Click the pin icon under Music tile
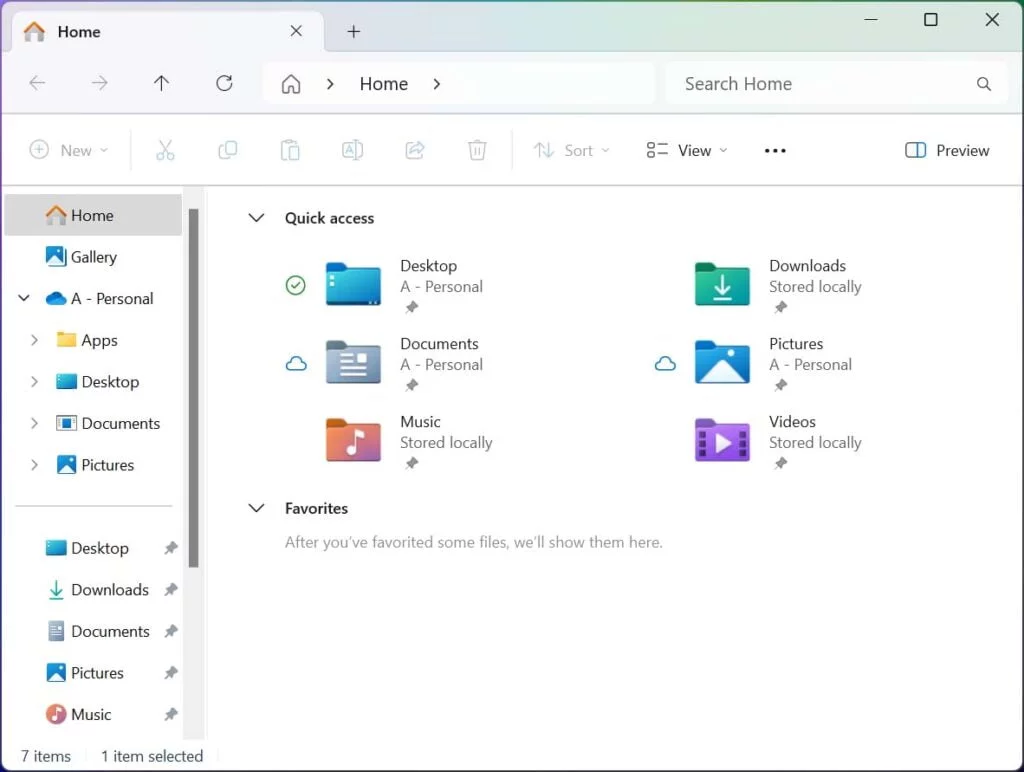1024x772 pixels. 411,463
